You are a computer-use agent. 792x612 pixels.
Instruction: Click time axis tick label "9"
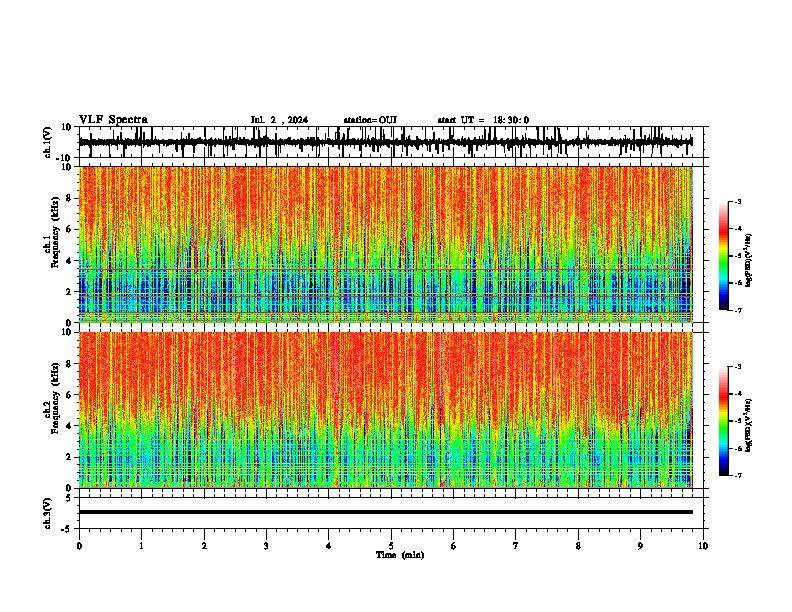click(640, 546)
